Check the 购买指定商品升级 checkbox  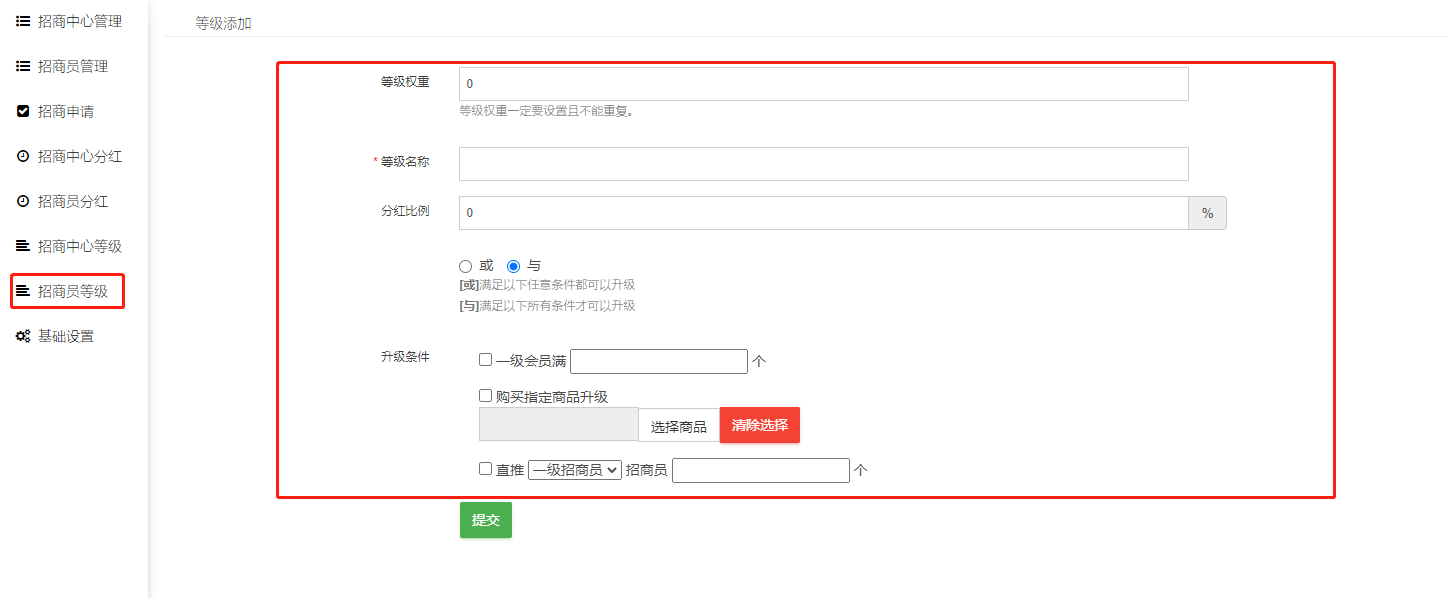pos(486,396)
